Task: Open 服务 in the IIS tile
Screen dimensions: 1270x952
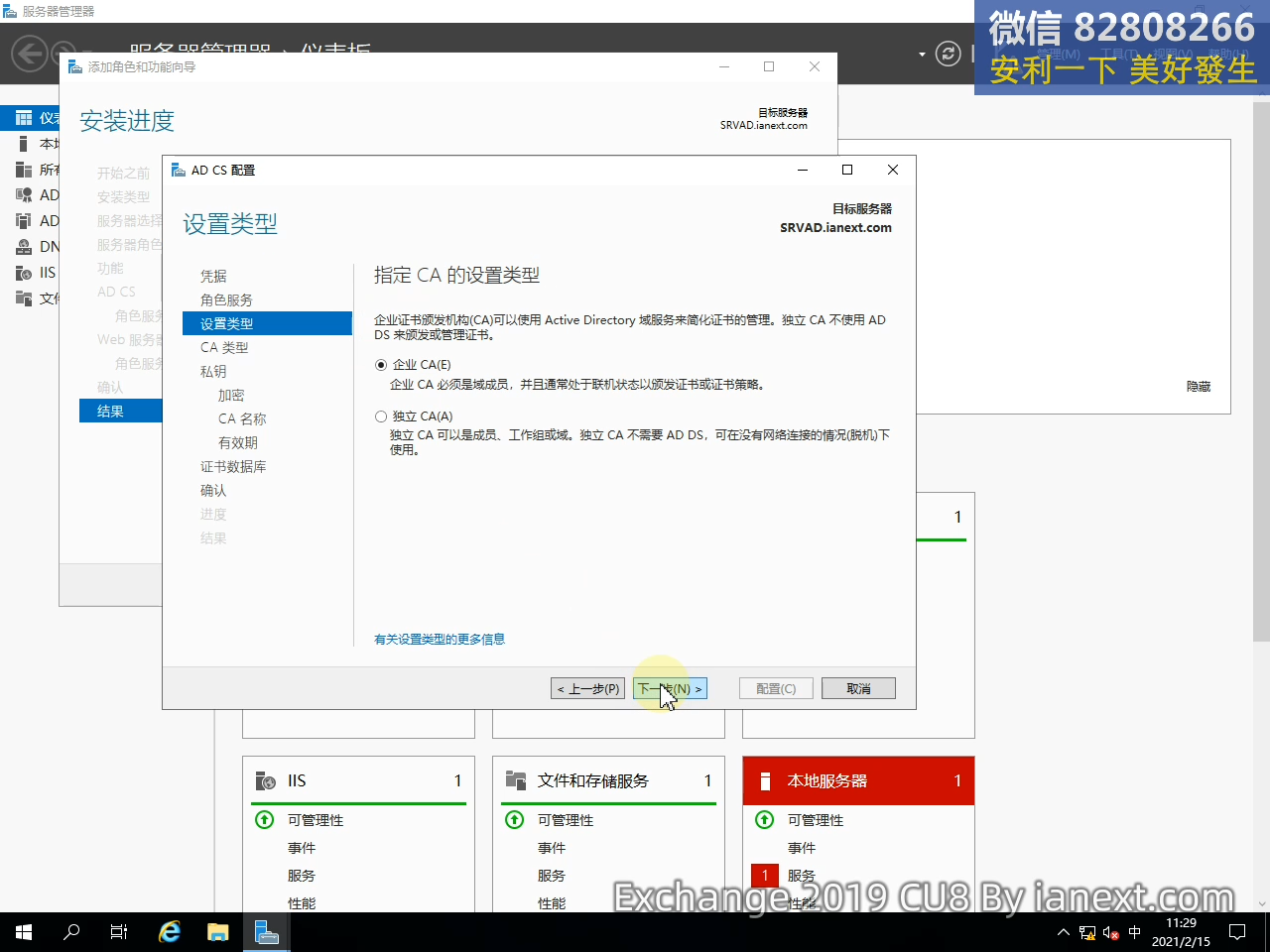Action: tap(302, 876)
